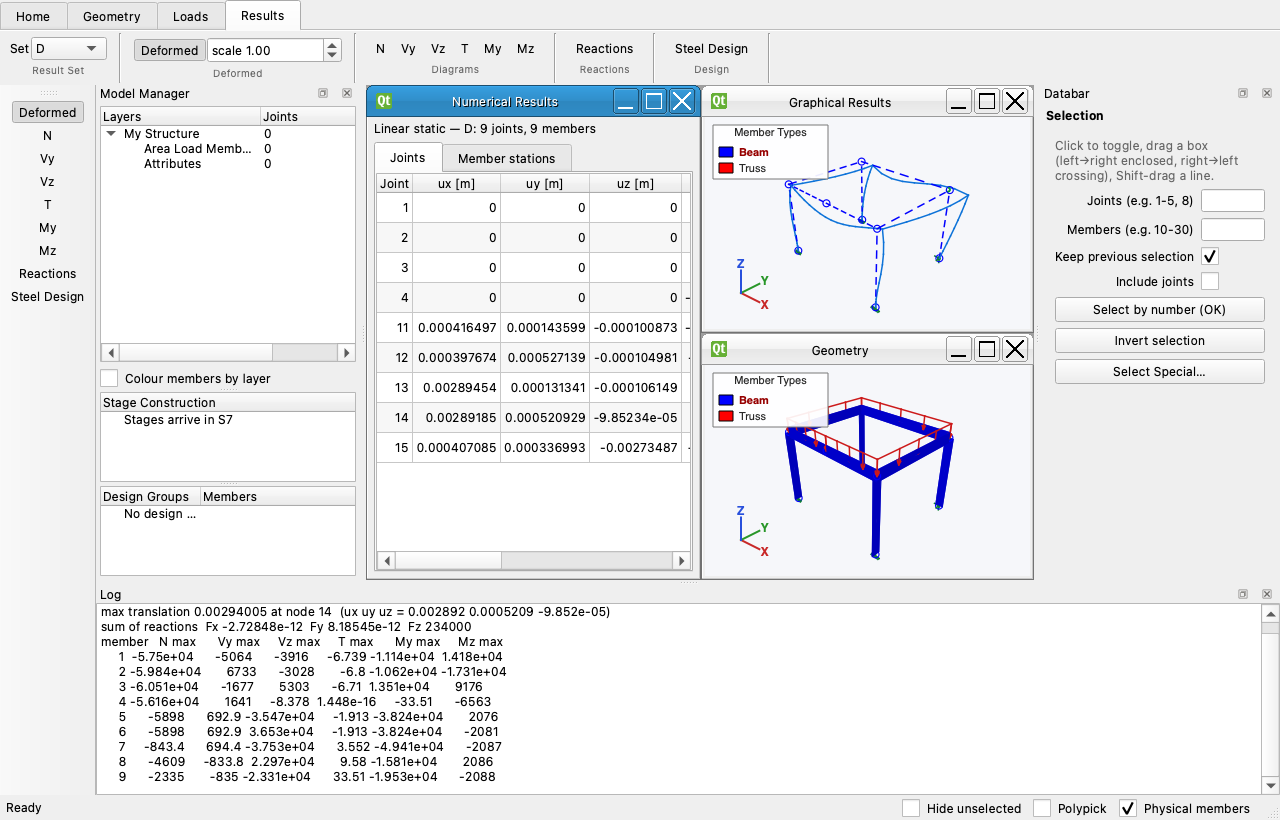Select Mz in left sidebar
Viewport: 1280px width, 820px height.
point(48,250)
